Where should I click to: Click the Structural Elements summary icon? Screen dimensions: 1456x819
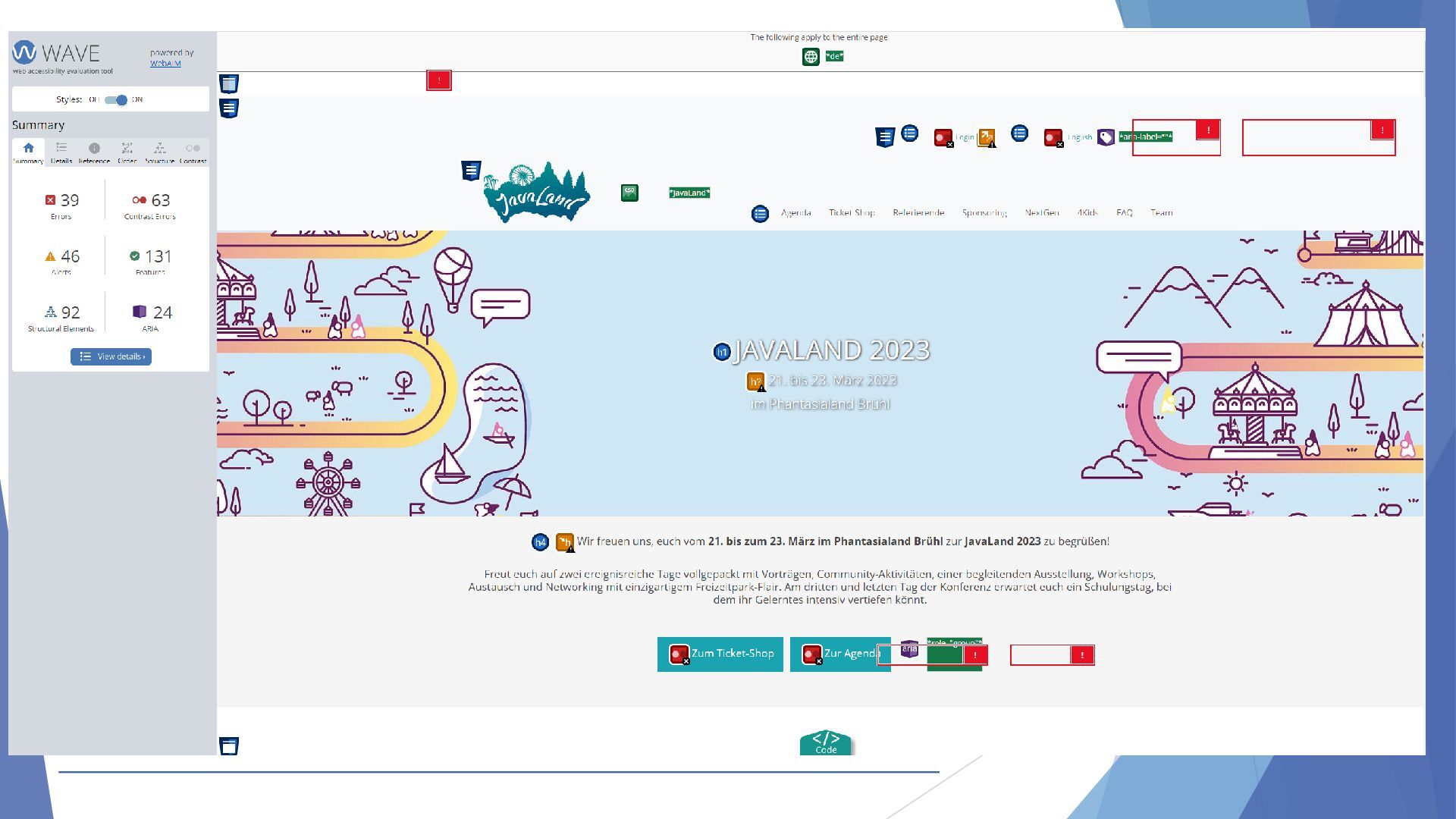[50, 312]
